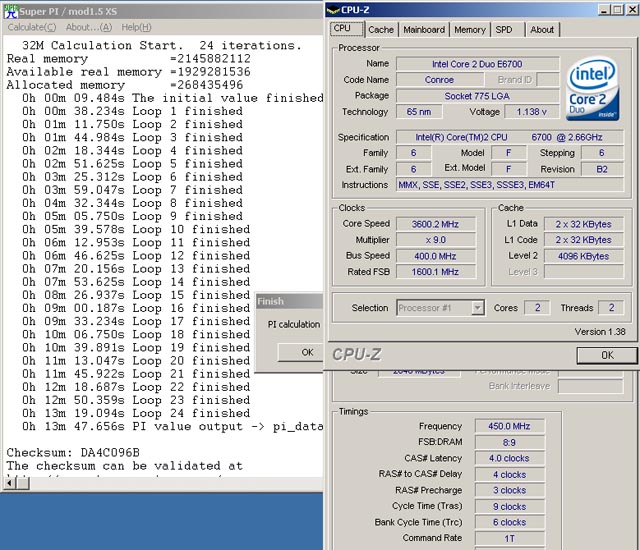Click the Finish dialog title bar
The width and height of the screenshot is (640, 550).
pos(289,301)
